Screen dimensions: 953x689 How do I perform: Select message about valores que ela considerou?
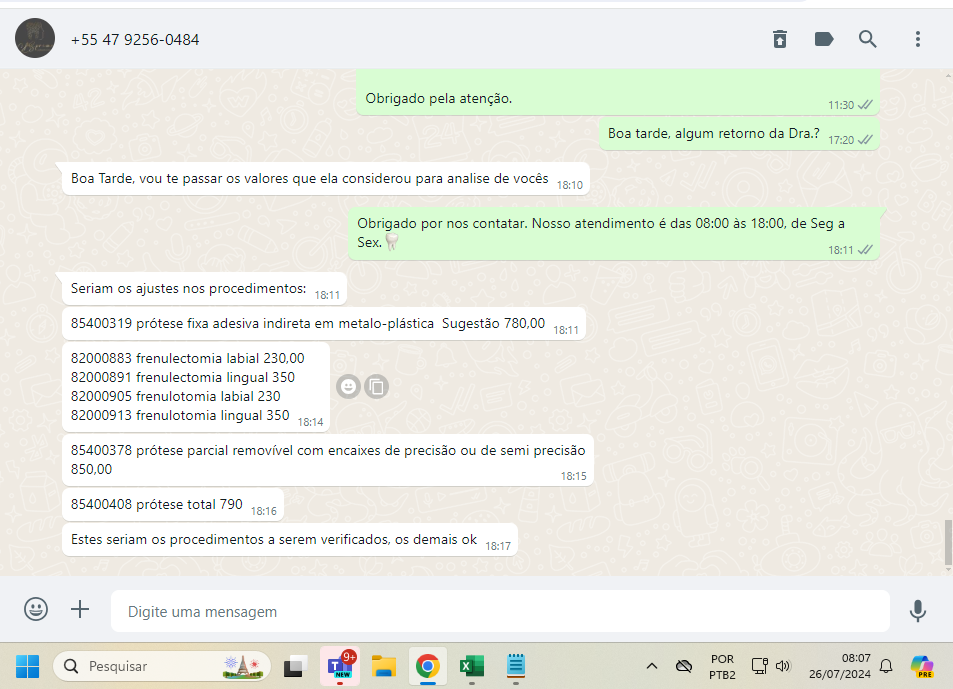tap(326, 179)
